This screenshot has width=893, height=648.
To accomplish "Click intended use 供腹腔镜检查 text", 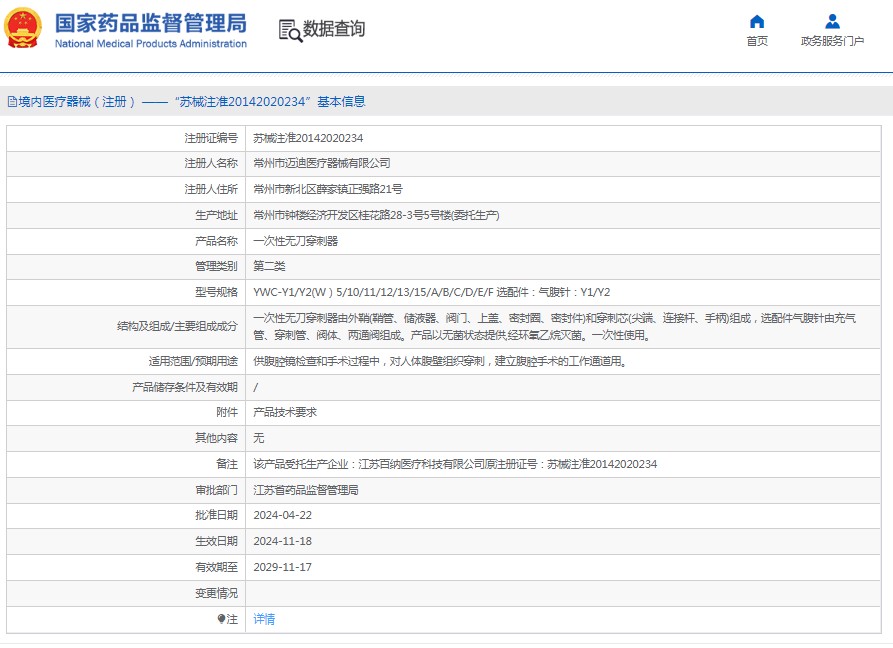I will tap(440, 361).
